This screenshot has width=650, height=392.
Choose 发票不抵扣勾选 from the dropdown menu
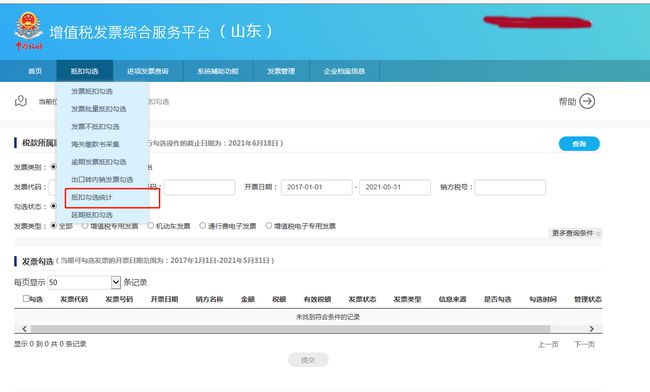(95, 126)
